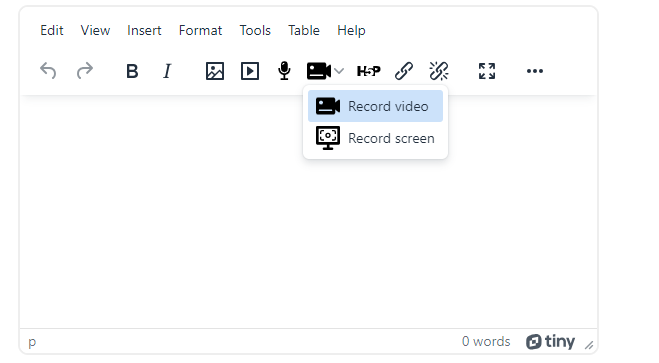
Task: Redo the last undone edit
Action: pos(84,71)
